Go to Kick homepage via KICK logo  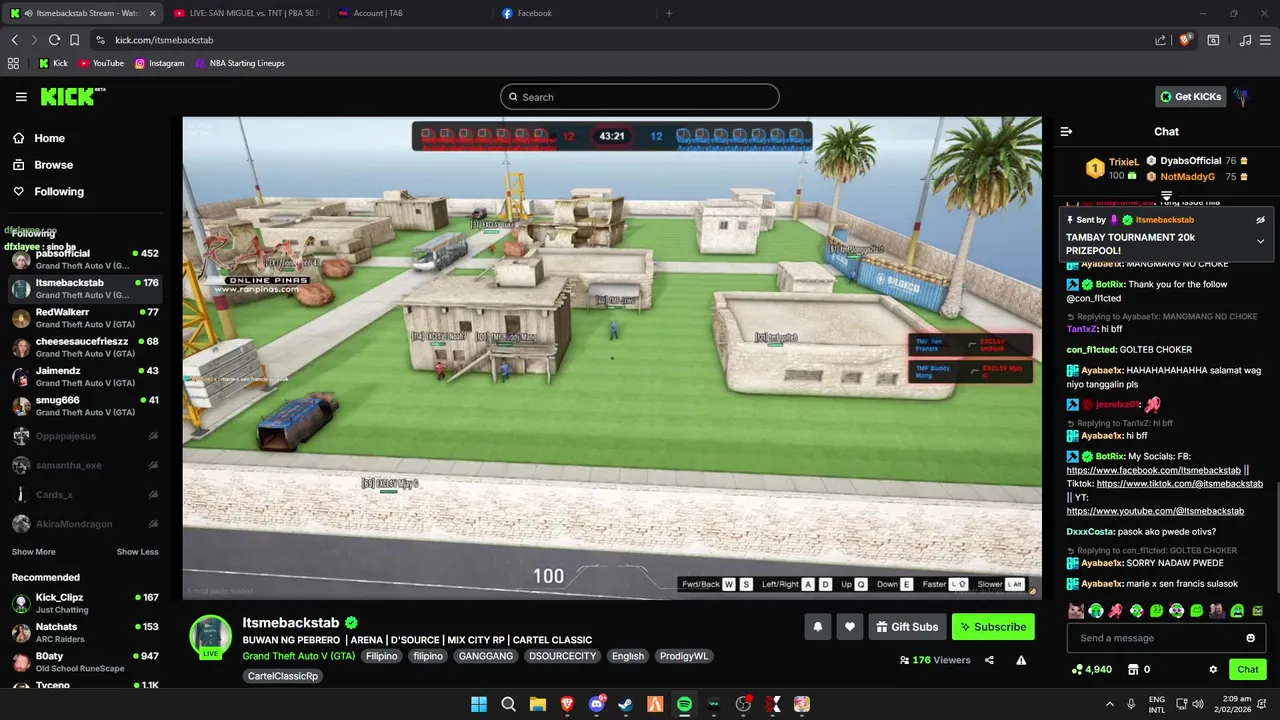click(x=72, y=97)
